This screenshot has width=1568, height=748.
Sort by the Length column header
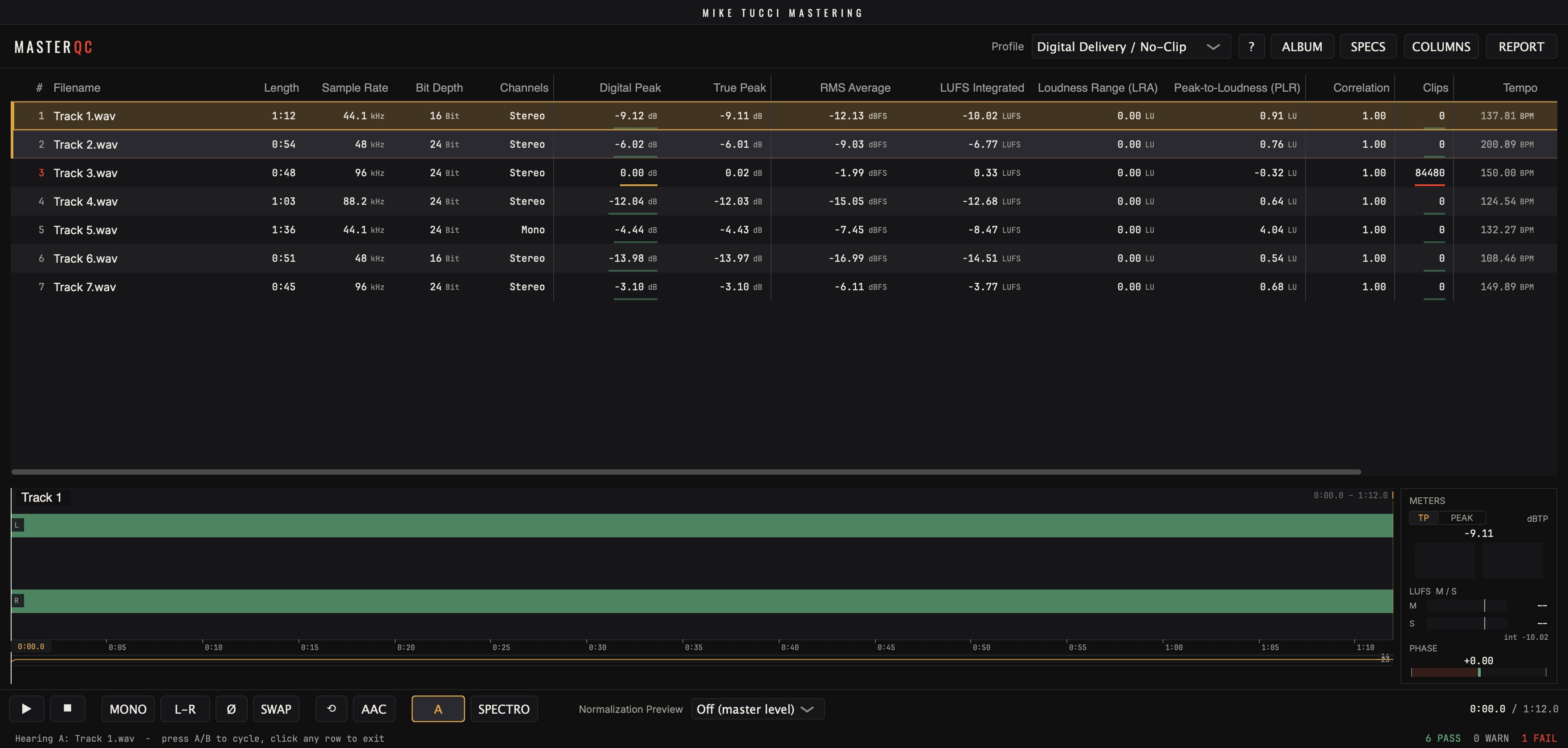click(x=281, y=88)
